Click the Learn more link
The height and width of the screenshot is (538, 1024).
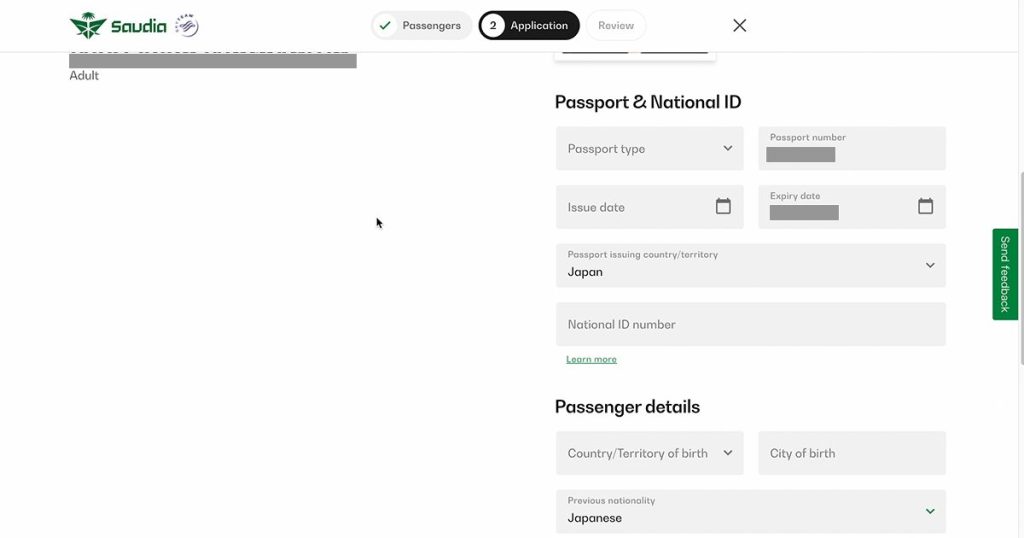[591, 359]
